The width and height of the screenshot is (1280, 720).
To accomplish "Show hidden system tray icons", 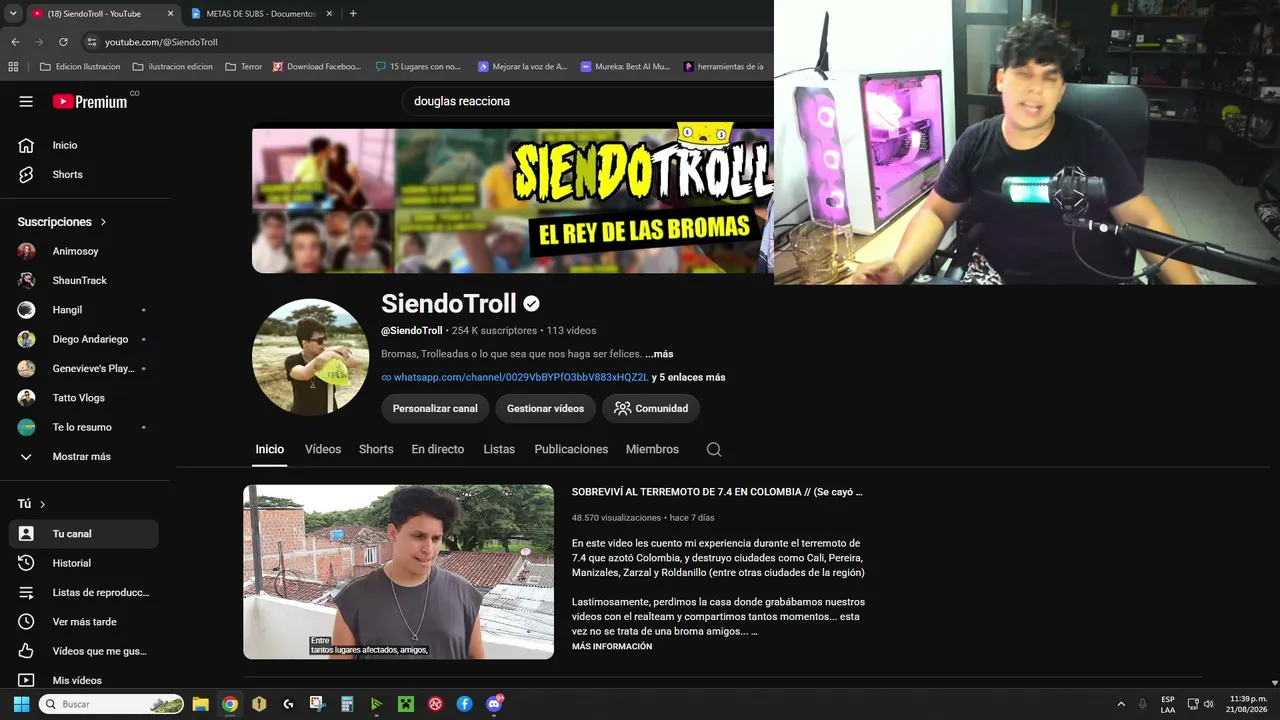I will coord(1121,704).
